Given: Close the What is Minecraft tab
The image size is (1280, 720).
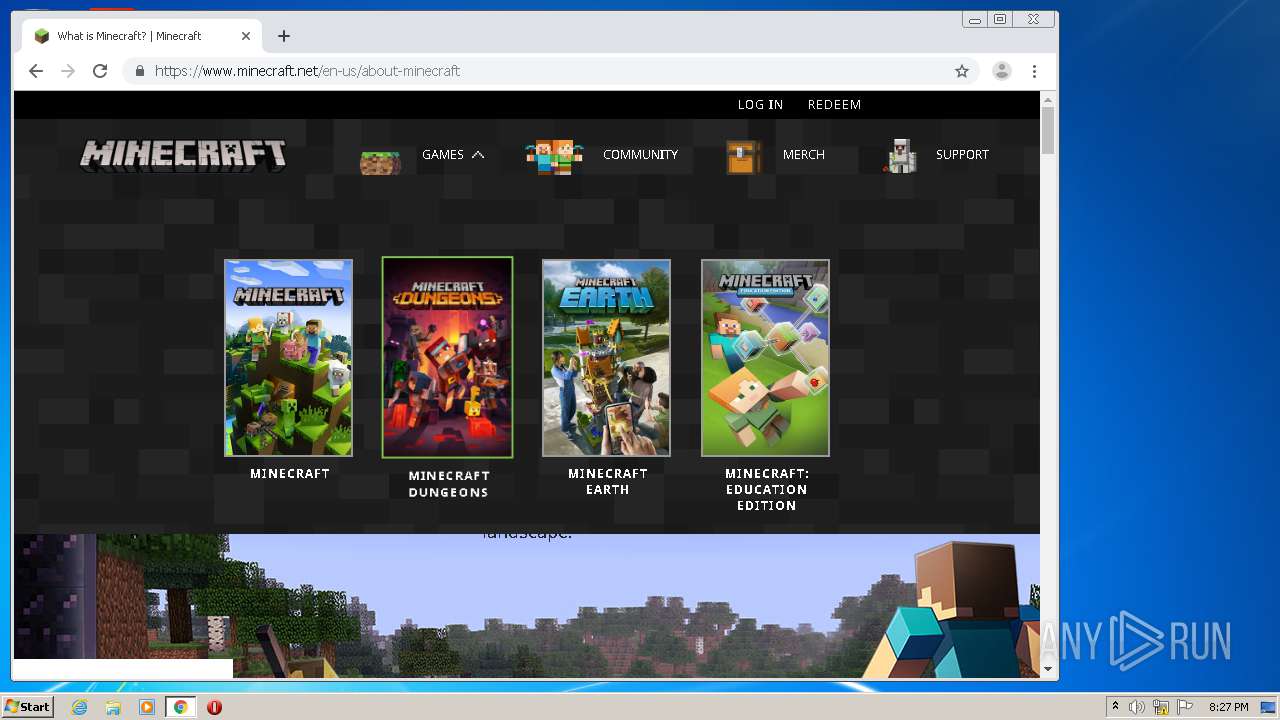Looking at the screenshot, I should point(246,36).
